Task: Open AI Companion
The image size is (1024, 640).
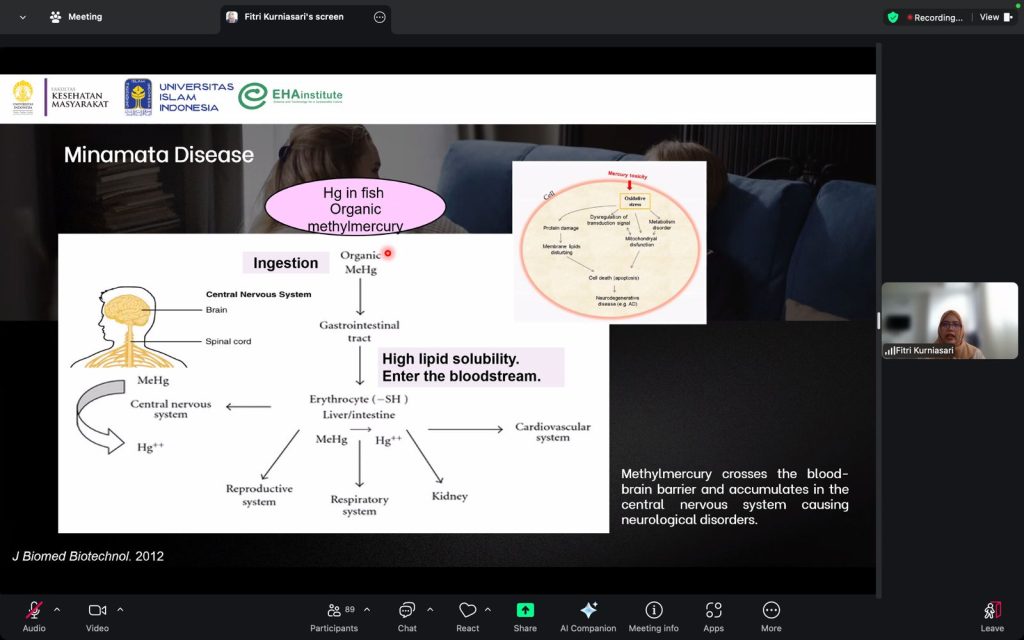Action: 588,611
